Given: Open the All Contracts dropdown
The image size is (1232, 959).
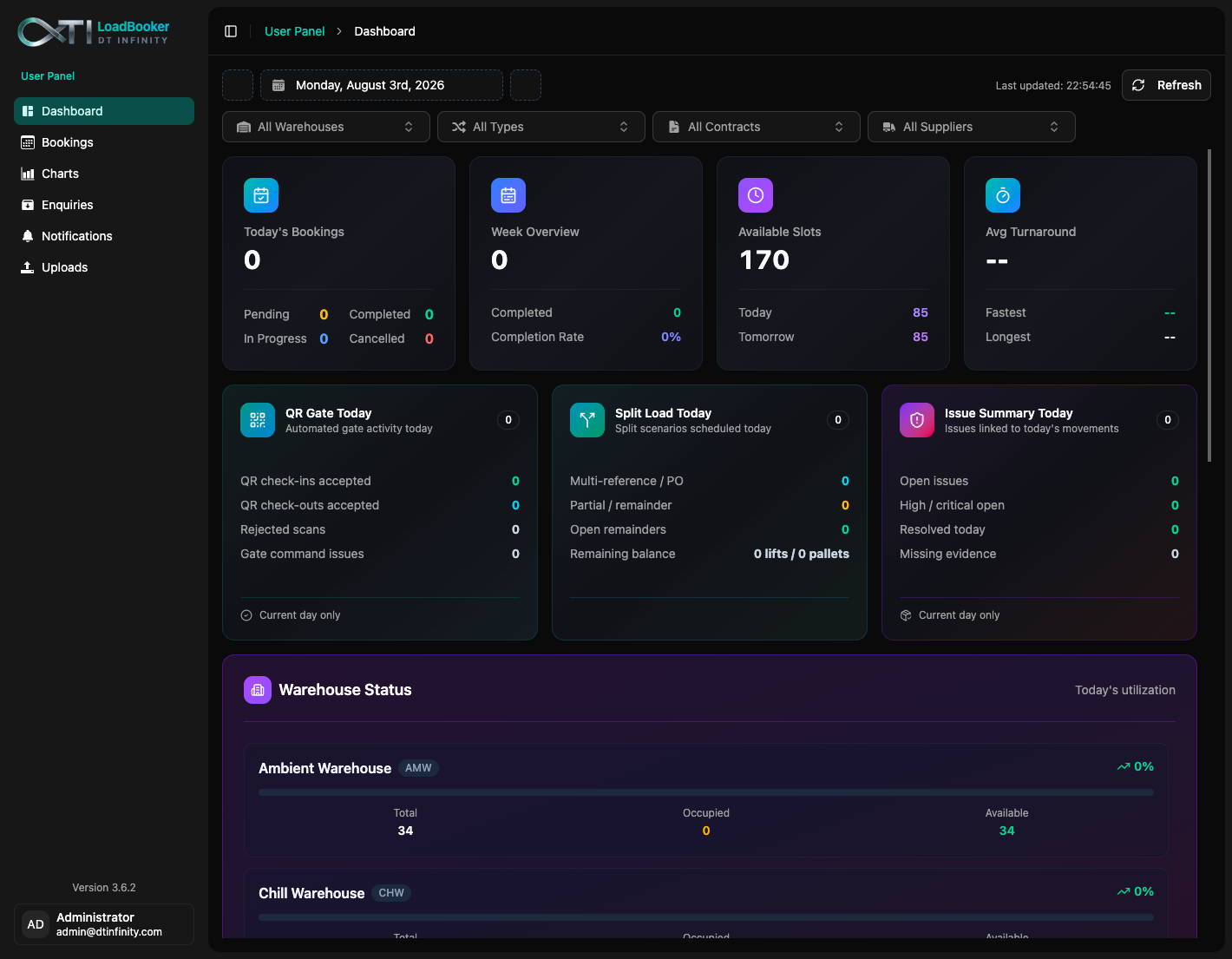Looking at the screenshot, I should tap(757, 127).
